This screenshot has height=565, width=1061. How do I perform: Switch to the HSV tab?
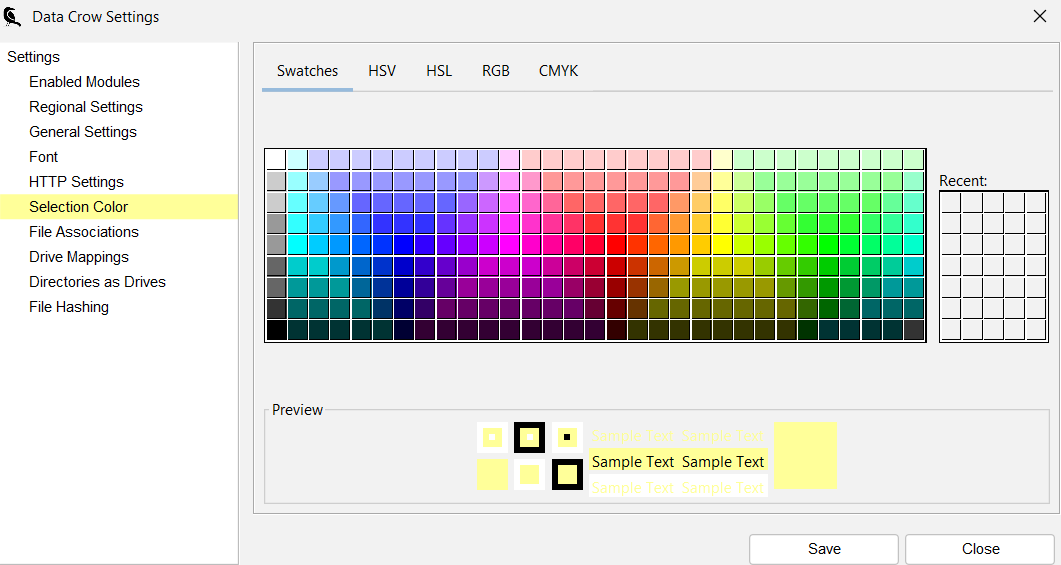coord(382,71)
